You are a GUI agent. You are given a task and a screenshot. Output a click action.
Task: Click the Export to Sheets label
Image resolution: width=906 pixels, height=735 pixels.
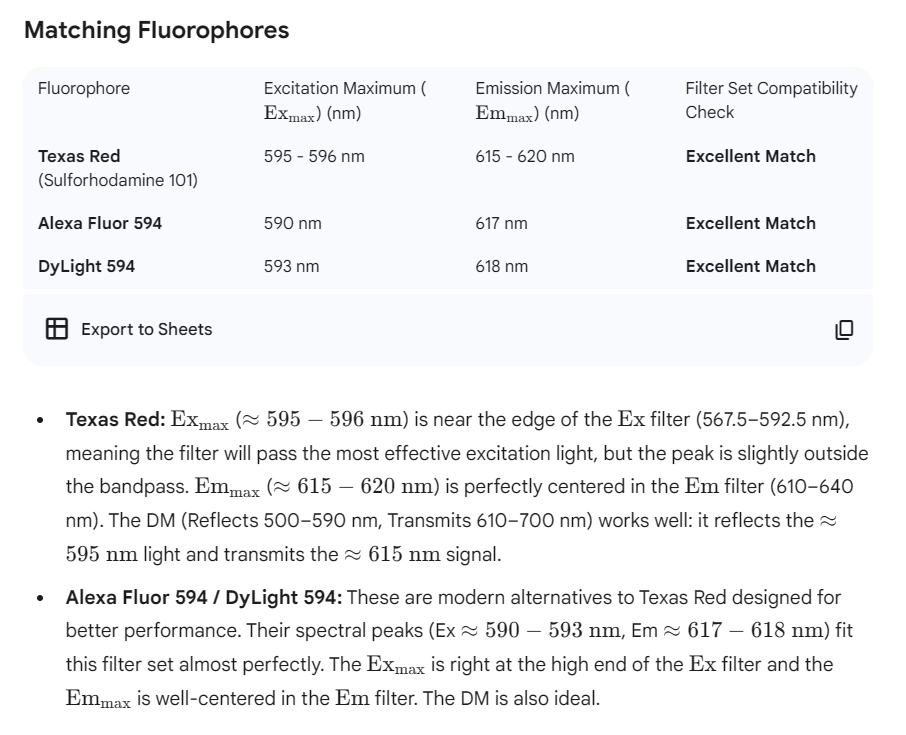[146, 329]
